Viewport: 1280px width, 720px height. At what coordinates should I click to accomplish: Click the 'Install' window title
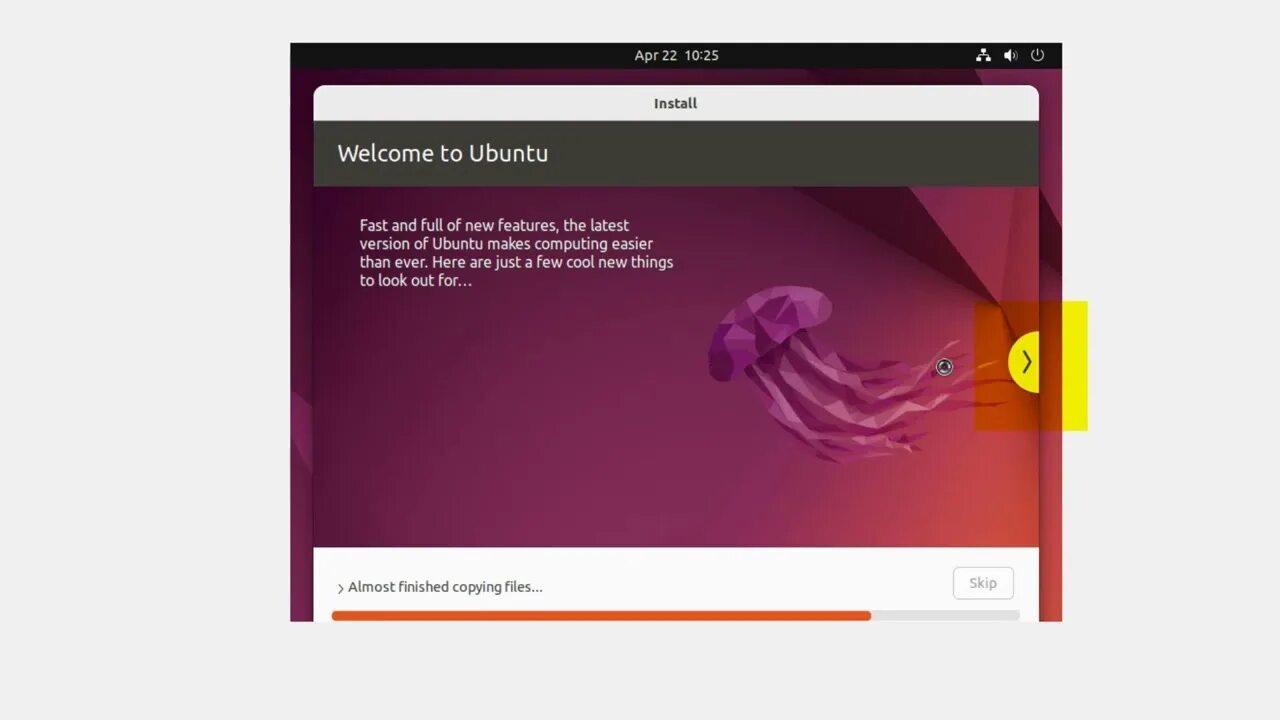(x=675, y=103)
